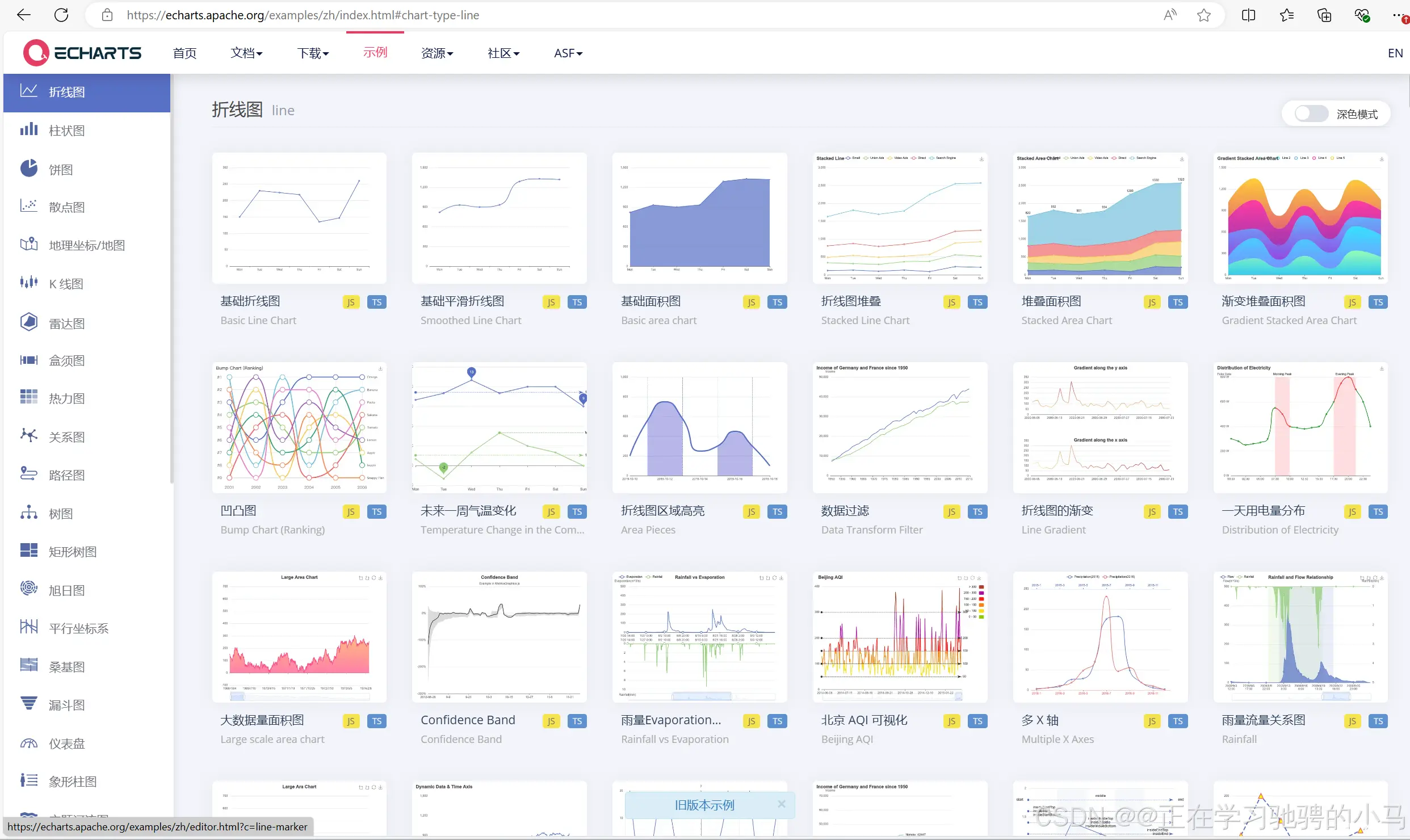Select the scatter chart (散点图) sidebar icon

pyautogui.click(x=29, y=206)
